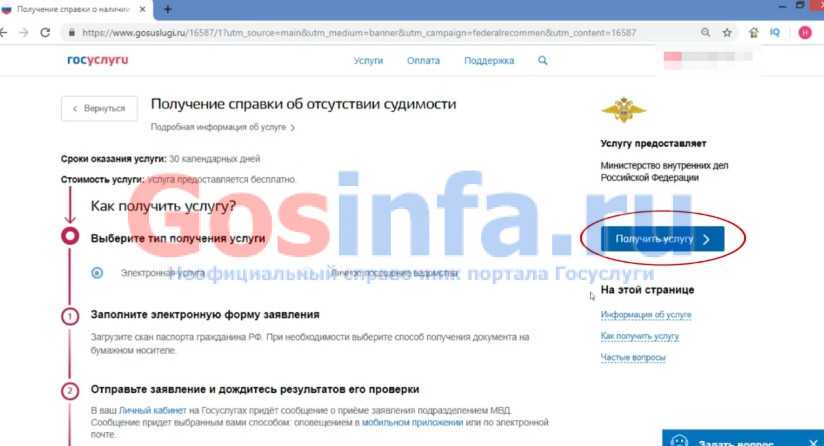Click the zoom magnifier in address bar
Screen dimensions: 824x446
click(x=705, y=33)
